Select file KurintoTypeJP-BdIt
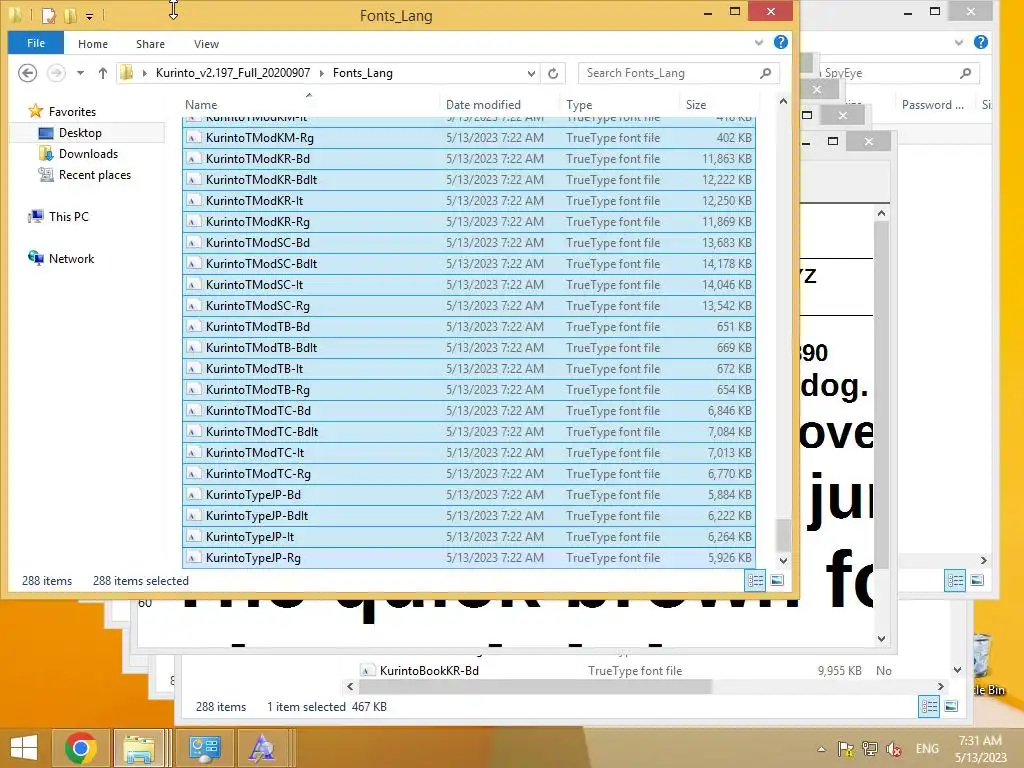This screenshot has height=768, width=1024. (469, 516)
